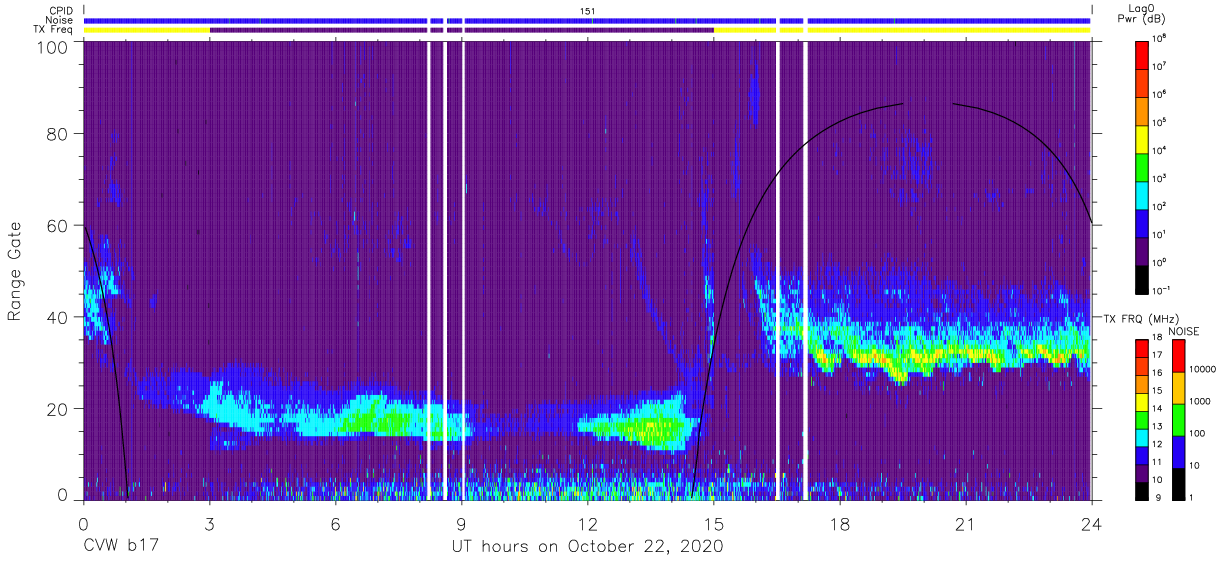Click the y-axis tick label '100'
1228x567 pixels.
(53, 47)
